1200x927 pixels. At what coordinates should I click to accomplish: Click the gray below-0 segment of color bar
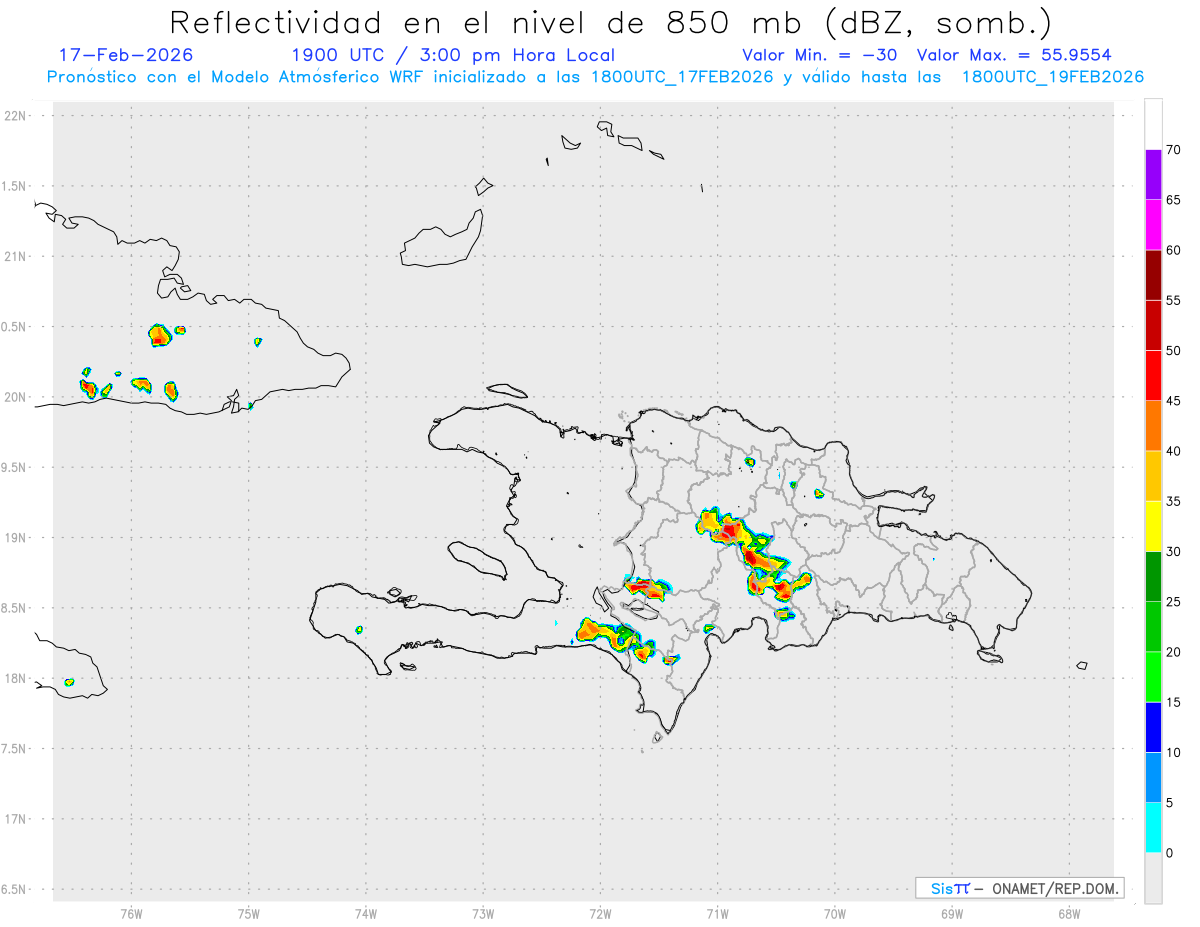click(1153, 878)
